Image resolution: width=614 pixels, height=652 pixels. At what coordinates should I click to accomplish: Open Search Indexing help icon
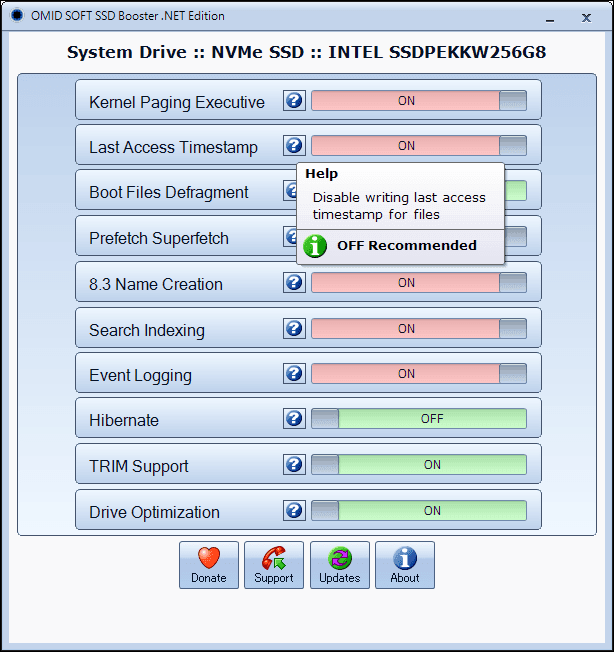[294, 328]
